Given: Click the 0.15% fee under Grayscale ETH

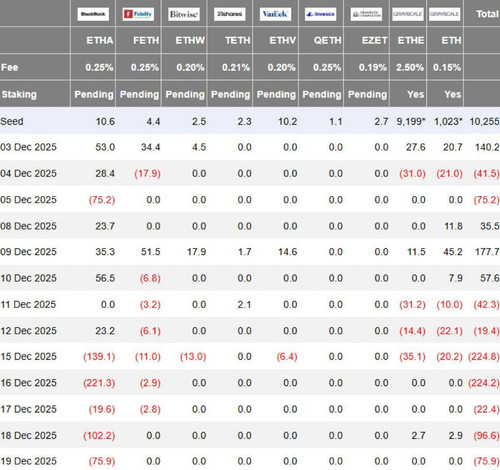Looking at the screenshot, I should coord(447,67).
